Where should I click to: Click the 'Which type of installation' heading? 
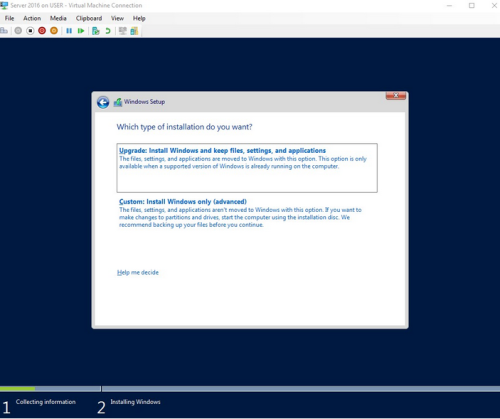(x=184, y=127)
